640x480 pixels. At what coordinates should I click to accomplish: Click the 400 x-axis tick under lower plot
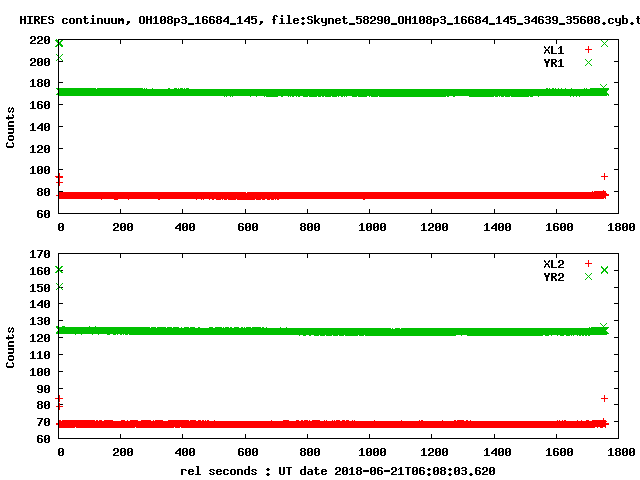pyautogui.click(x=185, y=452)
